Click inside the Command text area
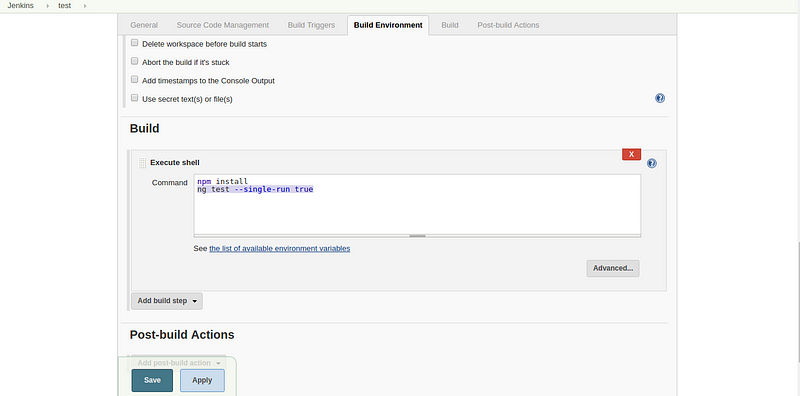The image size is (800, 396). (x=417, y=204)
